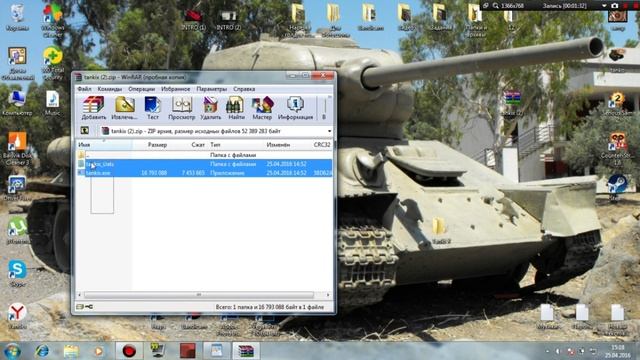The height and width of the screenshot is (360, 640).
Task: Expand the archive path dropdown arrow
Action: click(329, 131)
